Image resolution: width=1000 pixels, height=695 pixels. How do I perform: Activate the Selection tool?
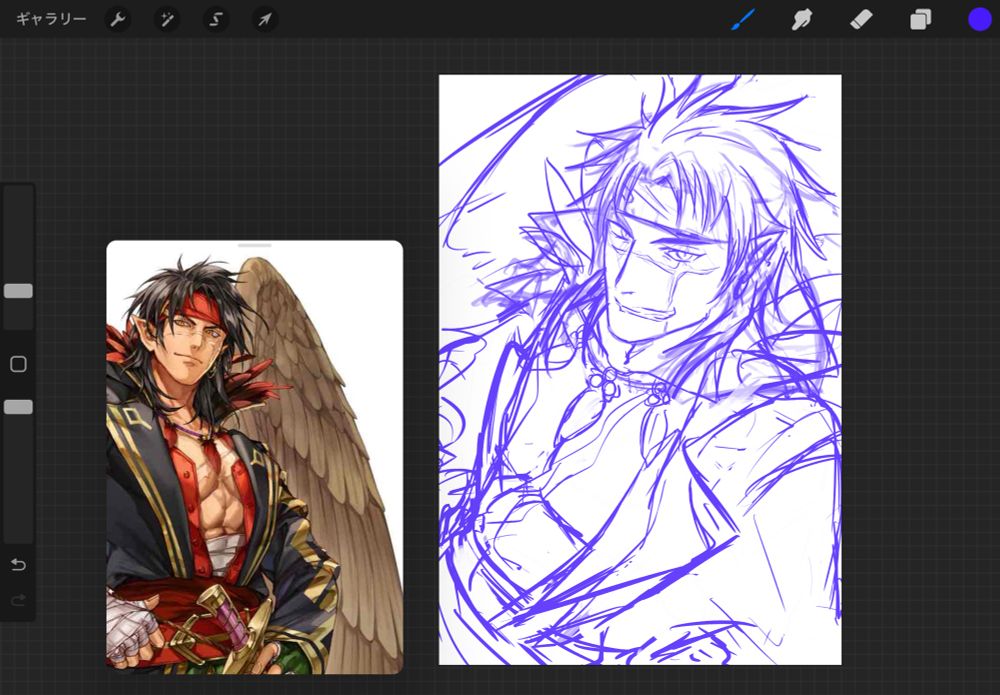(216, 20)
